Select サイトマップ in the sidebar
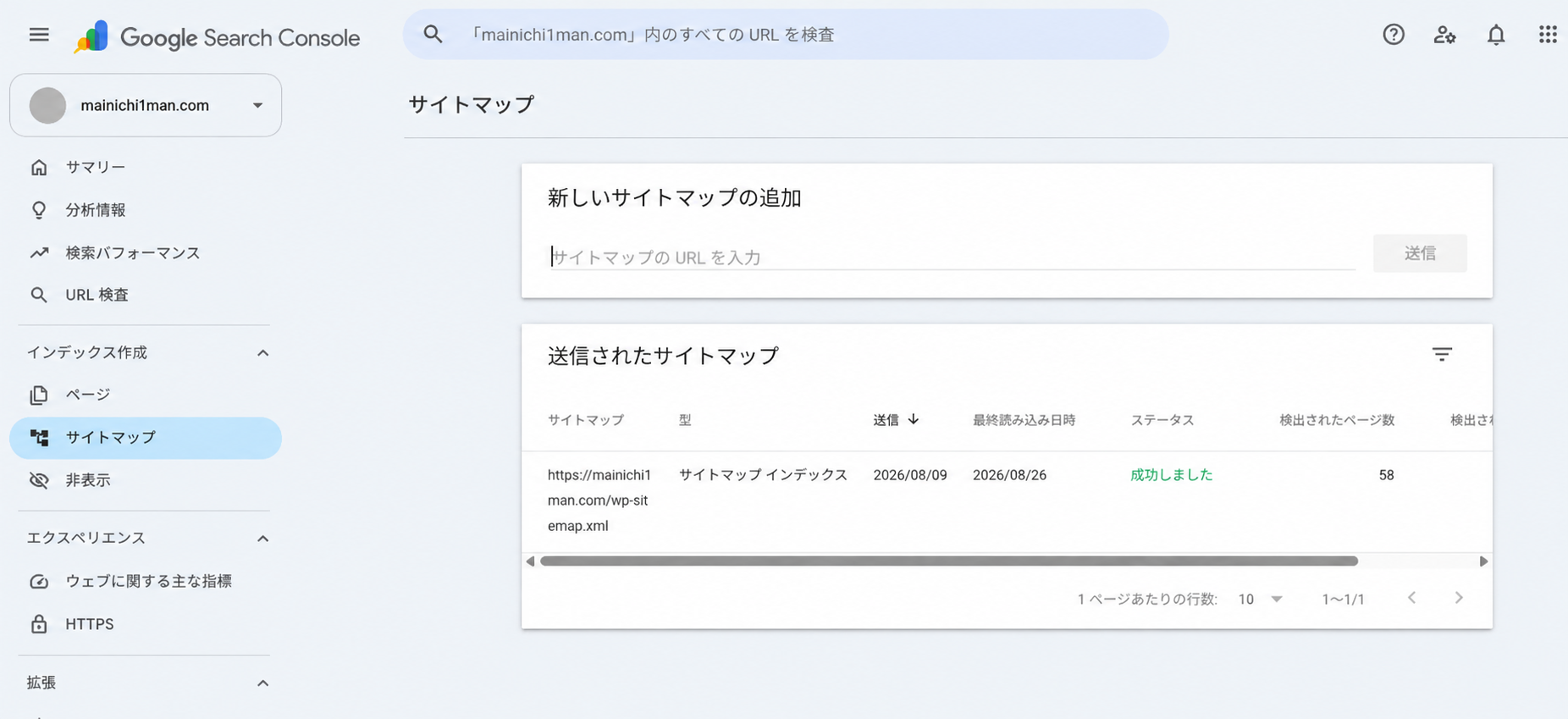This screenshot has height=719, width=1568. point(146,438)
